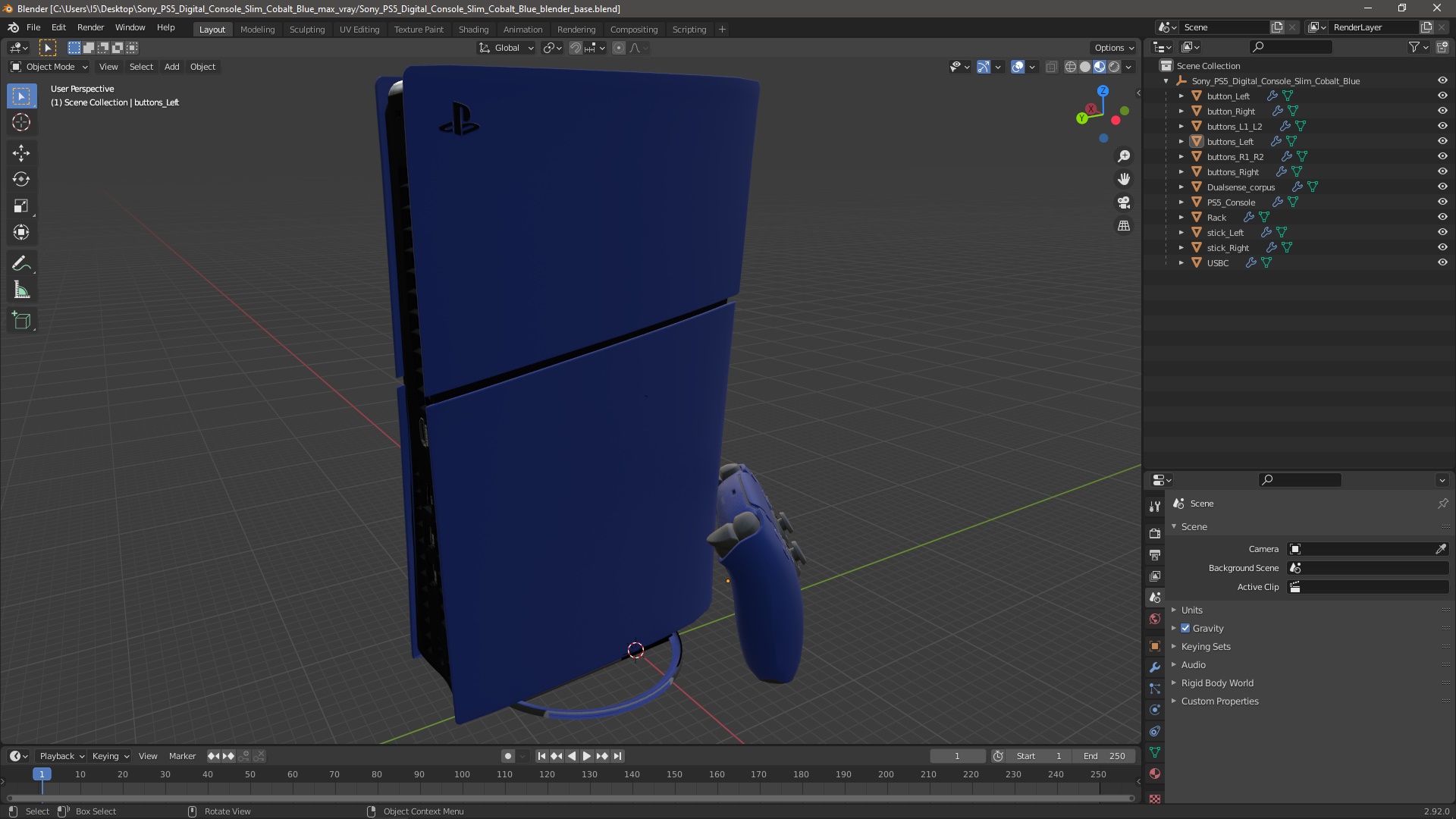Open the Object Mode dropdown

(x=49, y=67)
